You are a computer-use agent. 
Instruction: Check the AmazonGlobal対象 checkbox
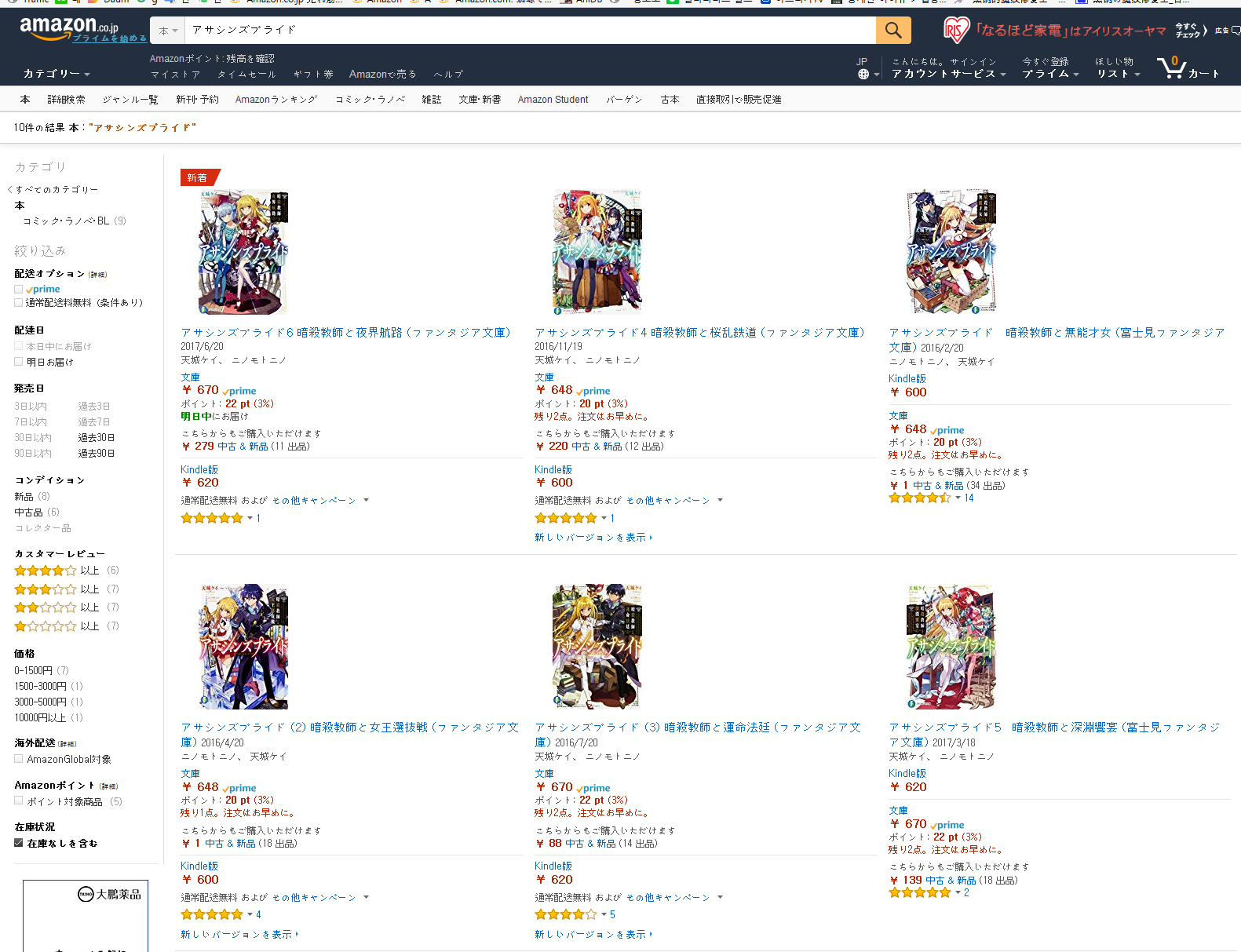(x=18, y=759)
